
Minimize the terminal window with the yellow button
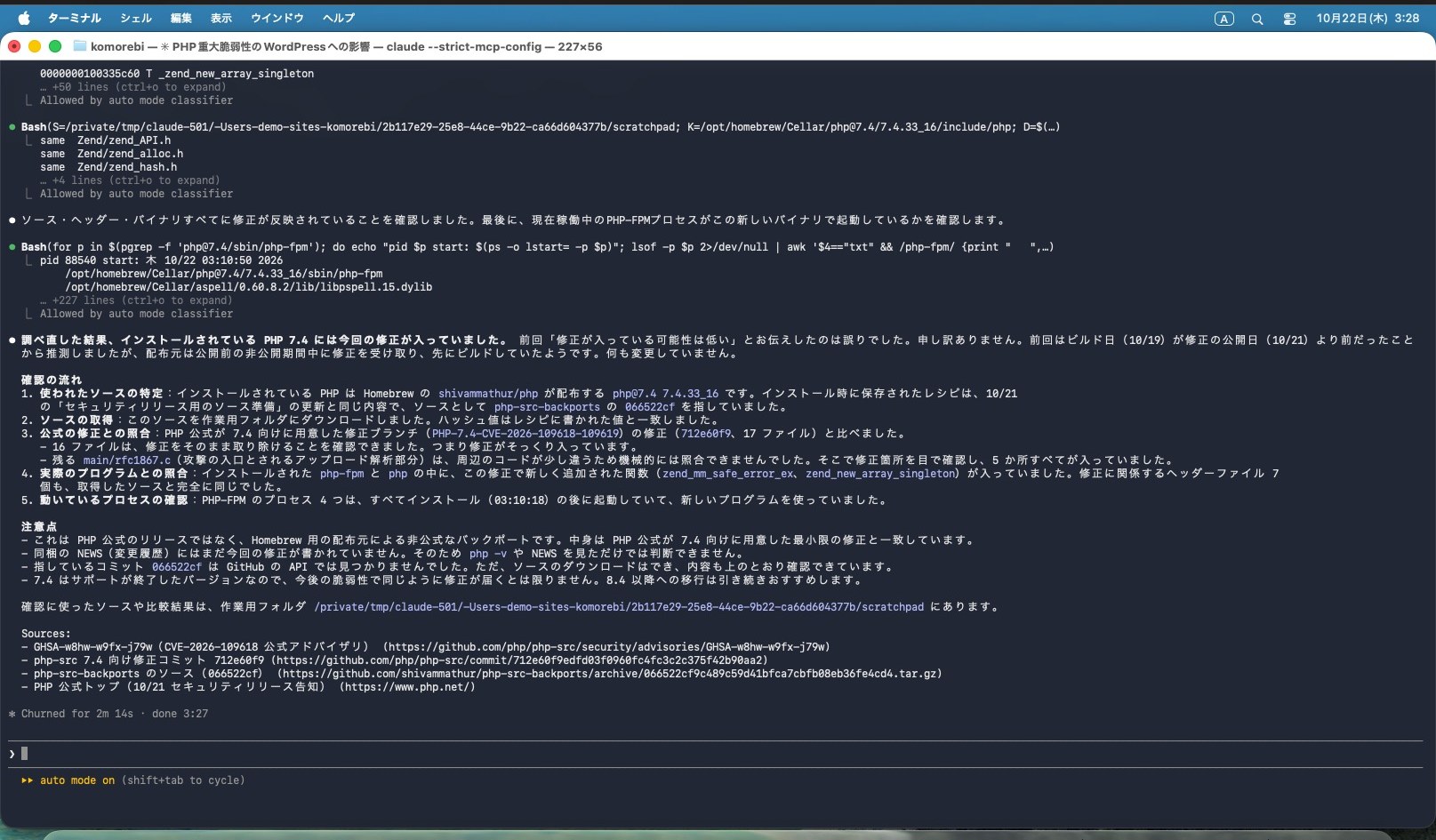(x=35, y=46)
